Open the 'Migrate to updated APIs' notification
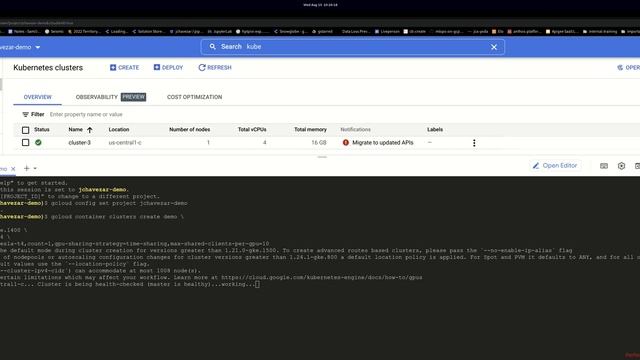 (x=382, y=143)
